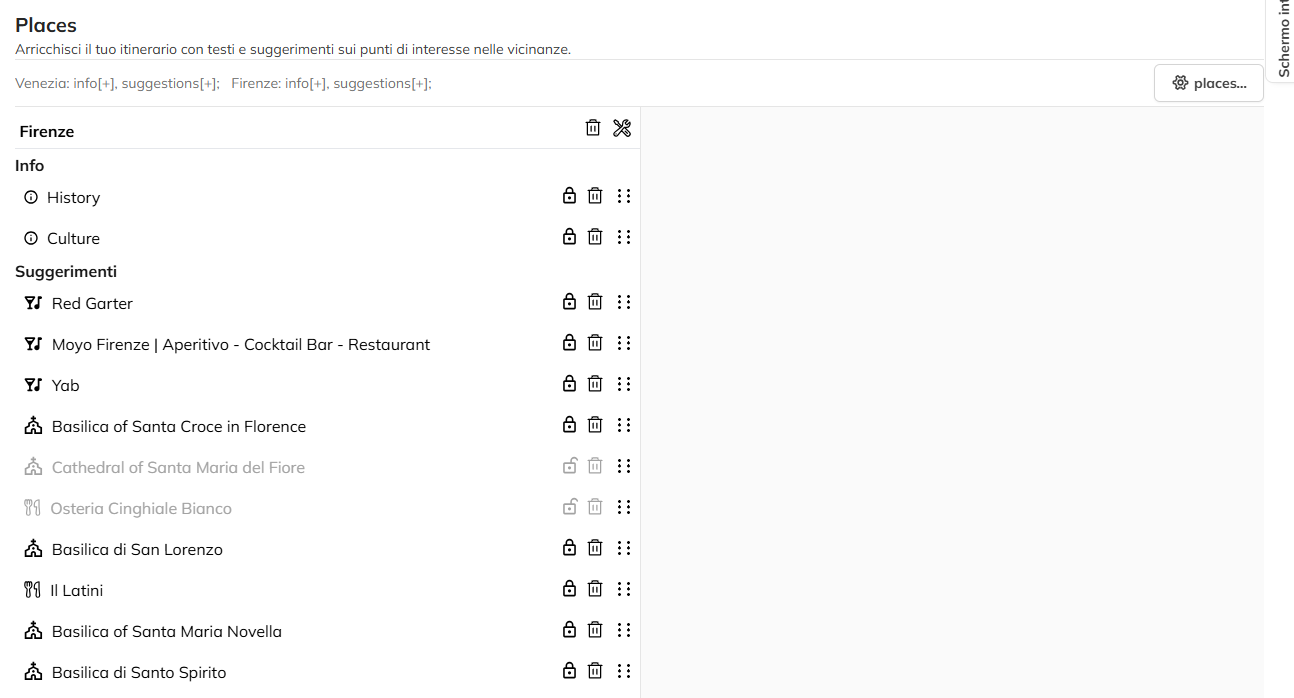Open the places... settings button

pyautogui.click(x=1208, y=83)
